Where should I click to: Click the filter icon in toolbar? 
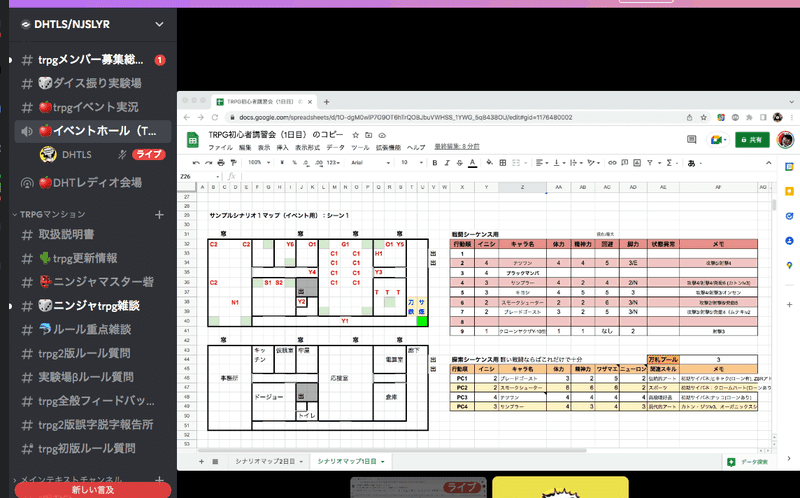click(652, 163)
